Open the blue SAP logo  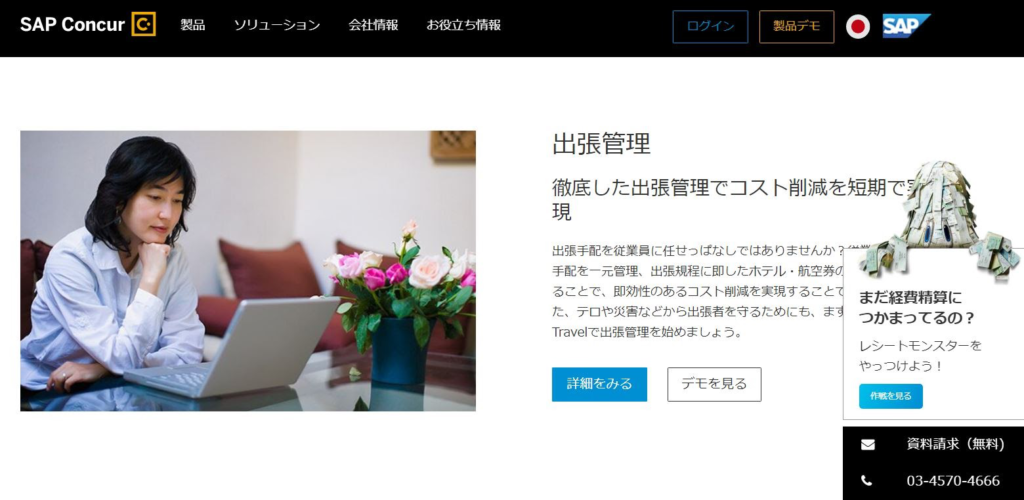(906, 26)
